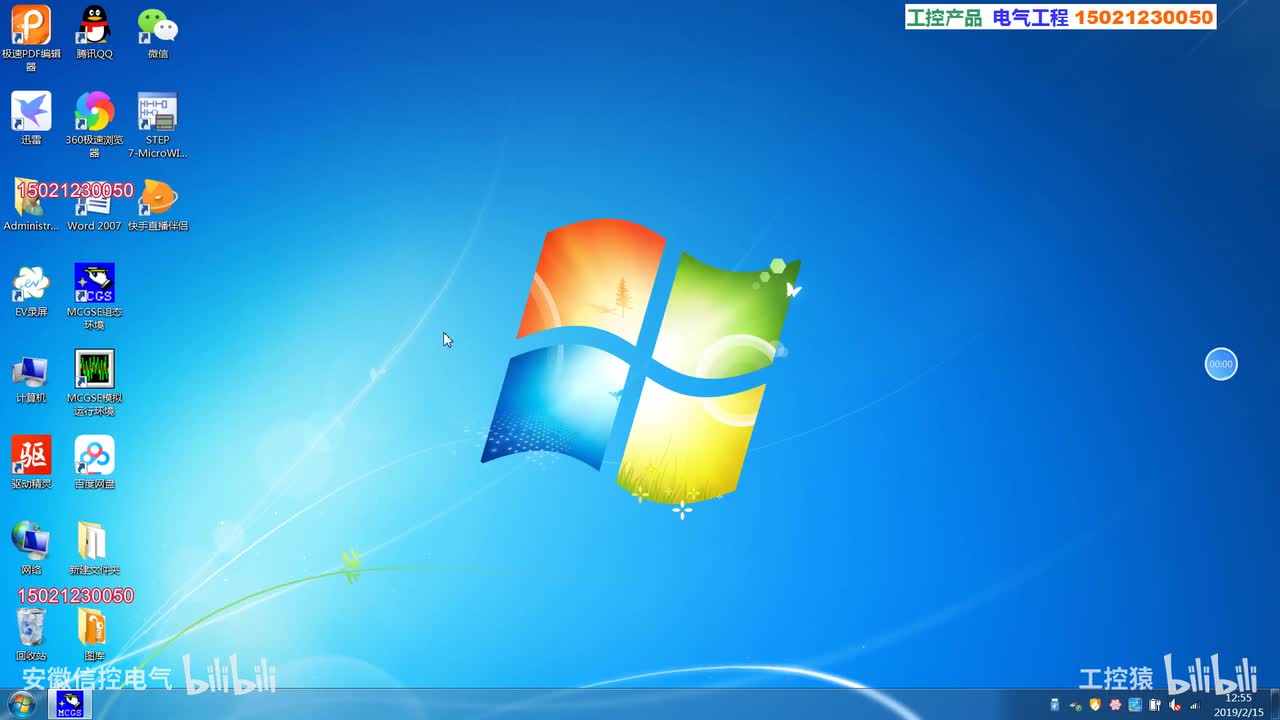This screenshot has width=1280, height=720.
Task: Select the 360极速浏览器 desktop icon
Action: [94, 124]
